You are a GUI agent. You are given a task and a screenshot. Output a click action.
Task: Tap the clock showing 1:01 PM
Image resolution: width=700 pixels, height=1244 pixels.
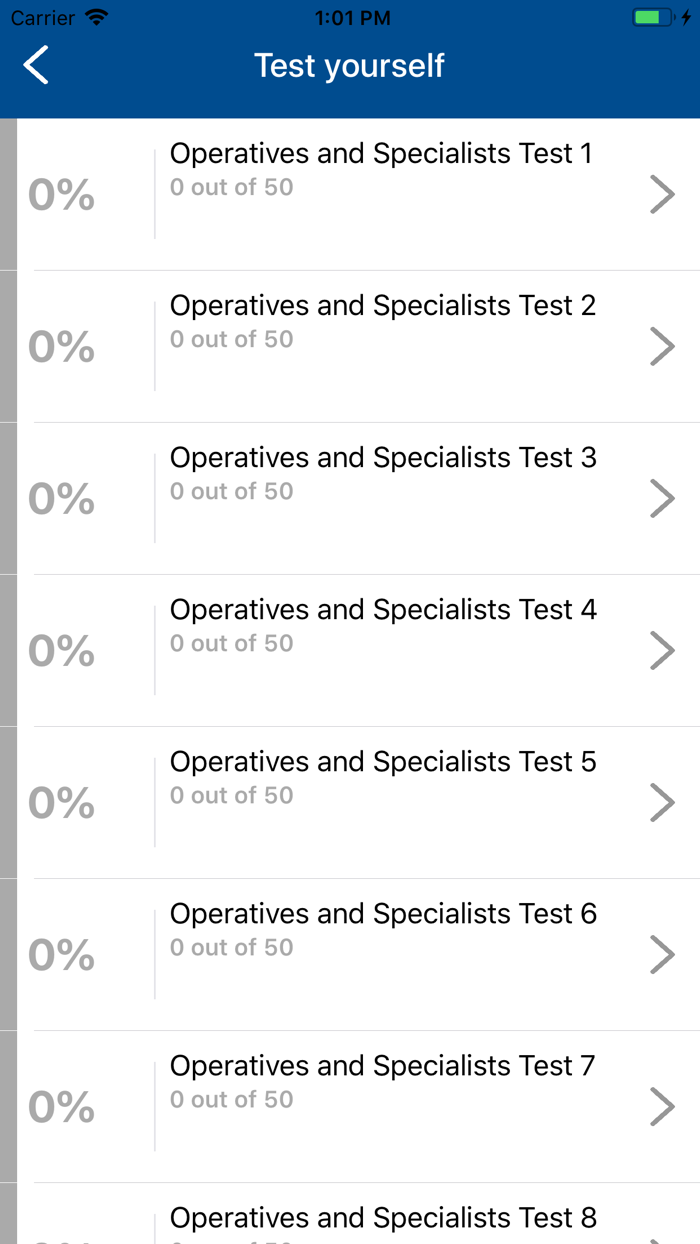[x=351, y=16]
